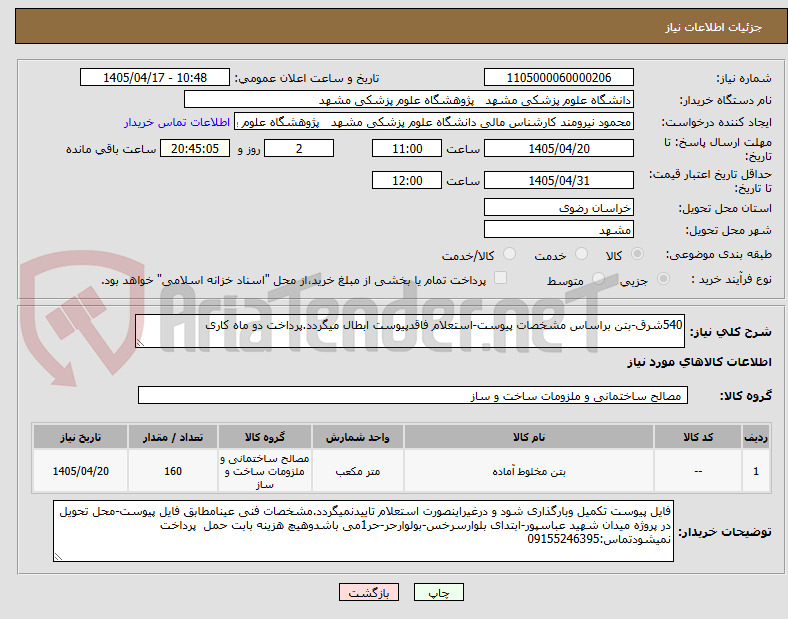788x619 pixels.
Task: Click the resize handle of description textarea
Action: (x=140, y=343)
